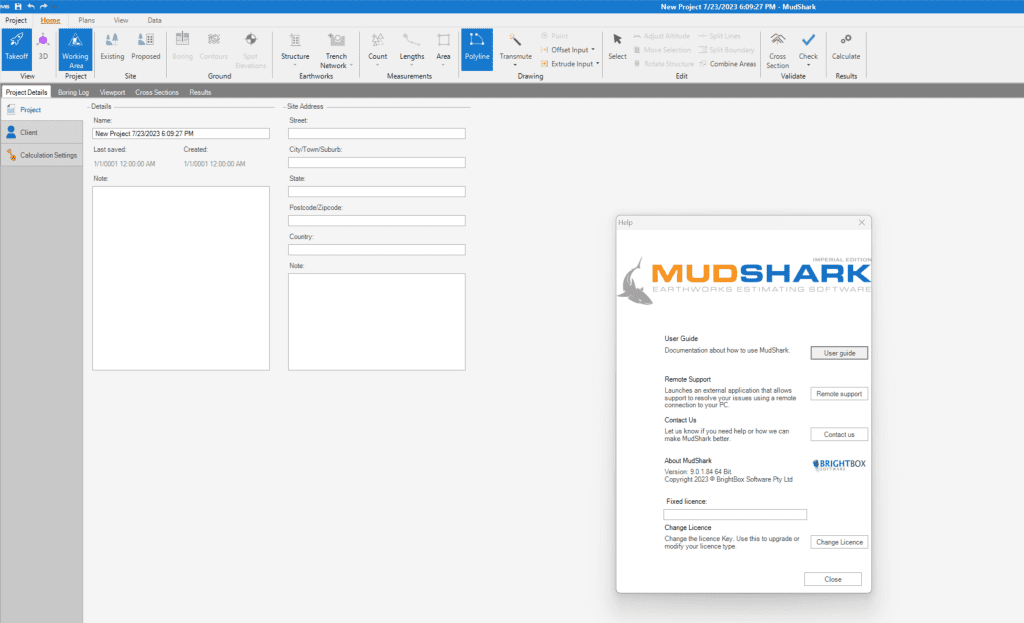
Task: Open the Plans ribbon tab
Action: (x=86, y=20)
